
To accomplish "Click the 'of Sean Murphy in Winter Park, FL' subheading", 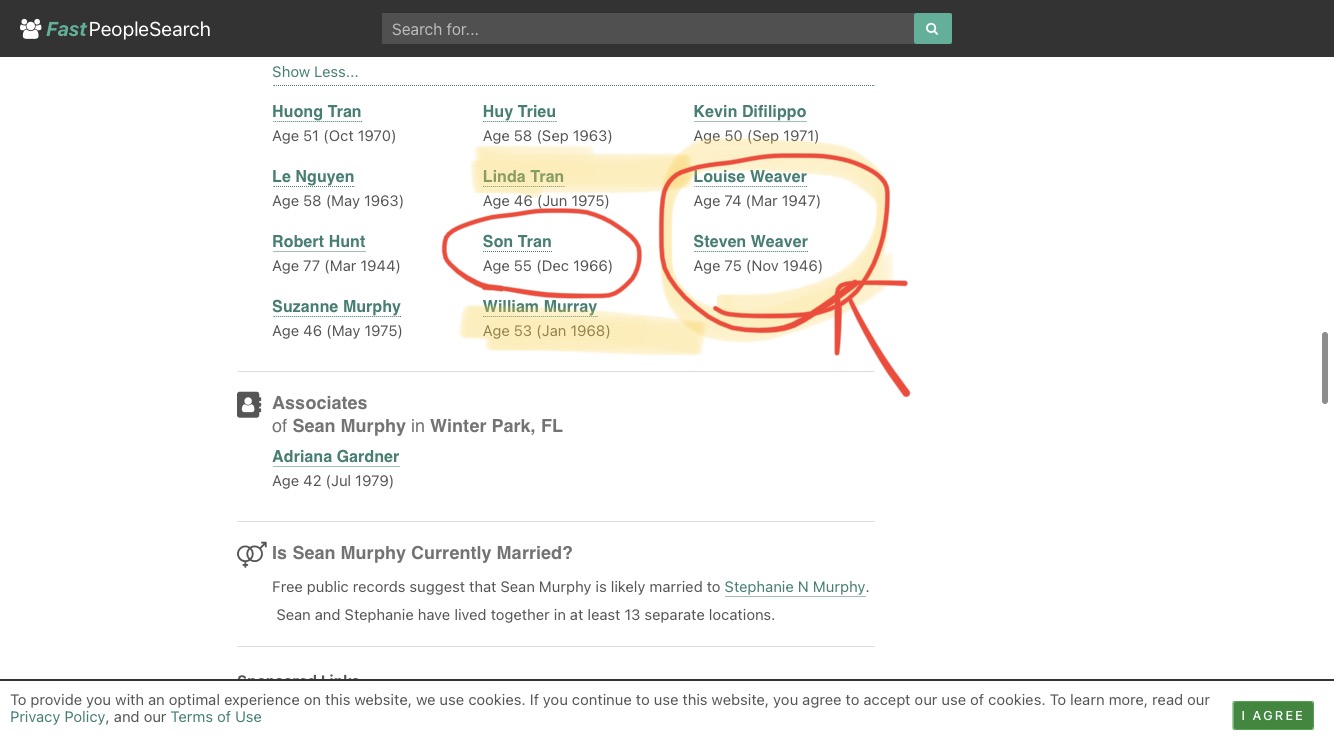I will pyautogui.click(x=417, y=426).
